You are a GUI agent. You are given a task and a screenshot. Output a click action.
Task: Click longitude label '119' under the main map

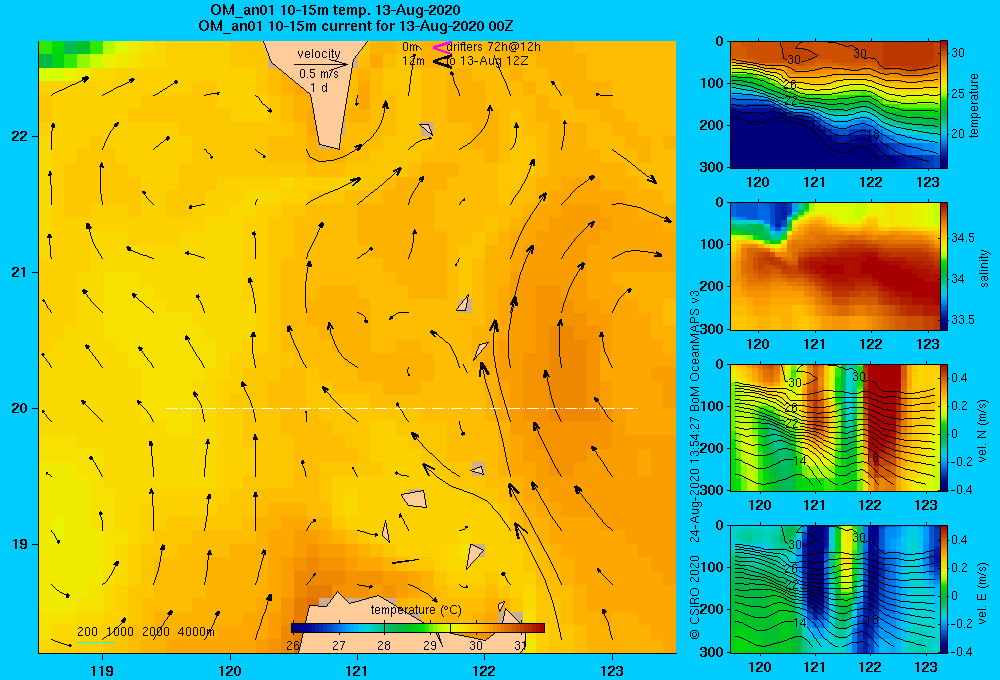pos(102,671)
